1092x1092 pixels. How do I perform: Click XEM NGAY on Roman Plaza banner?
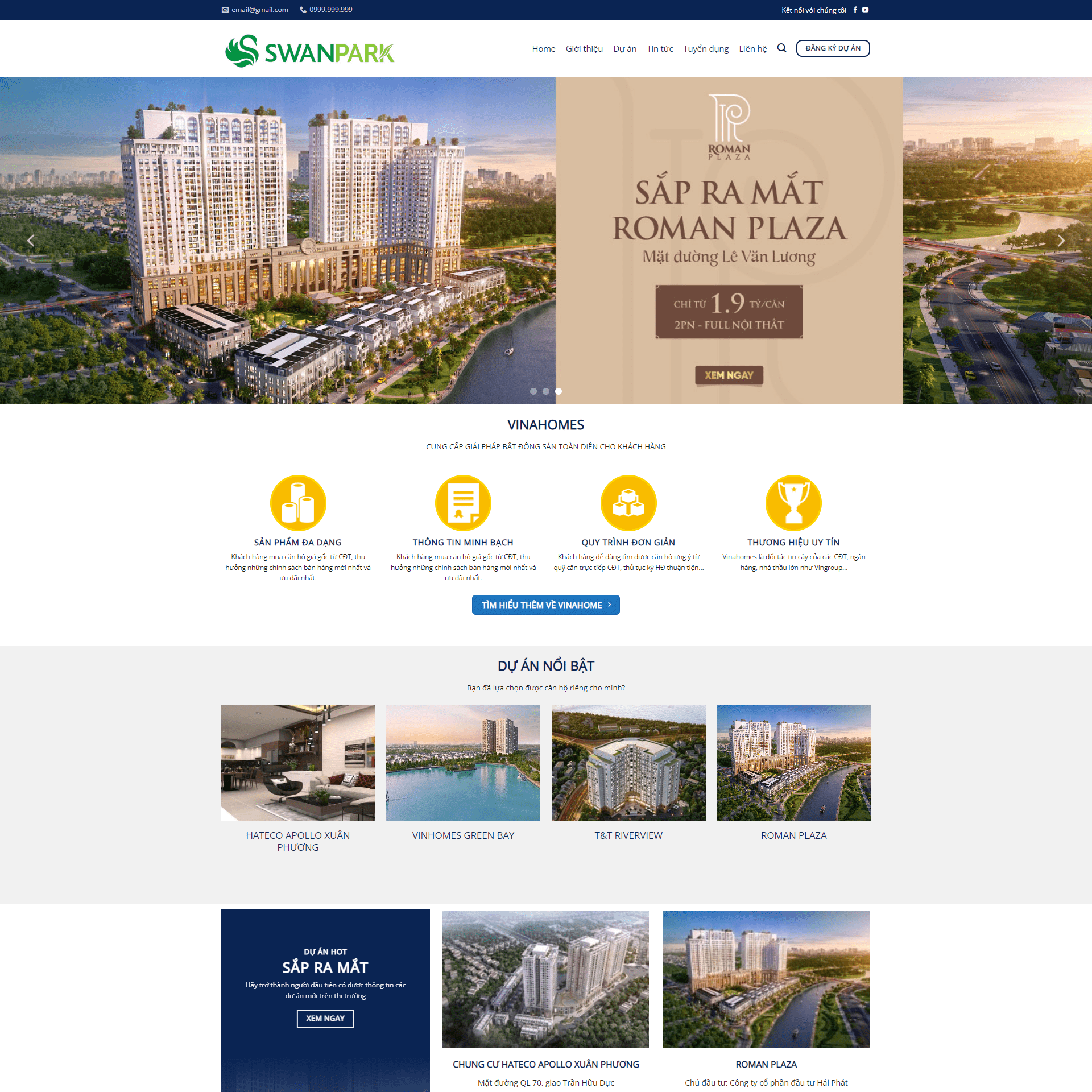point(729,375)
